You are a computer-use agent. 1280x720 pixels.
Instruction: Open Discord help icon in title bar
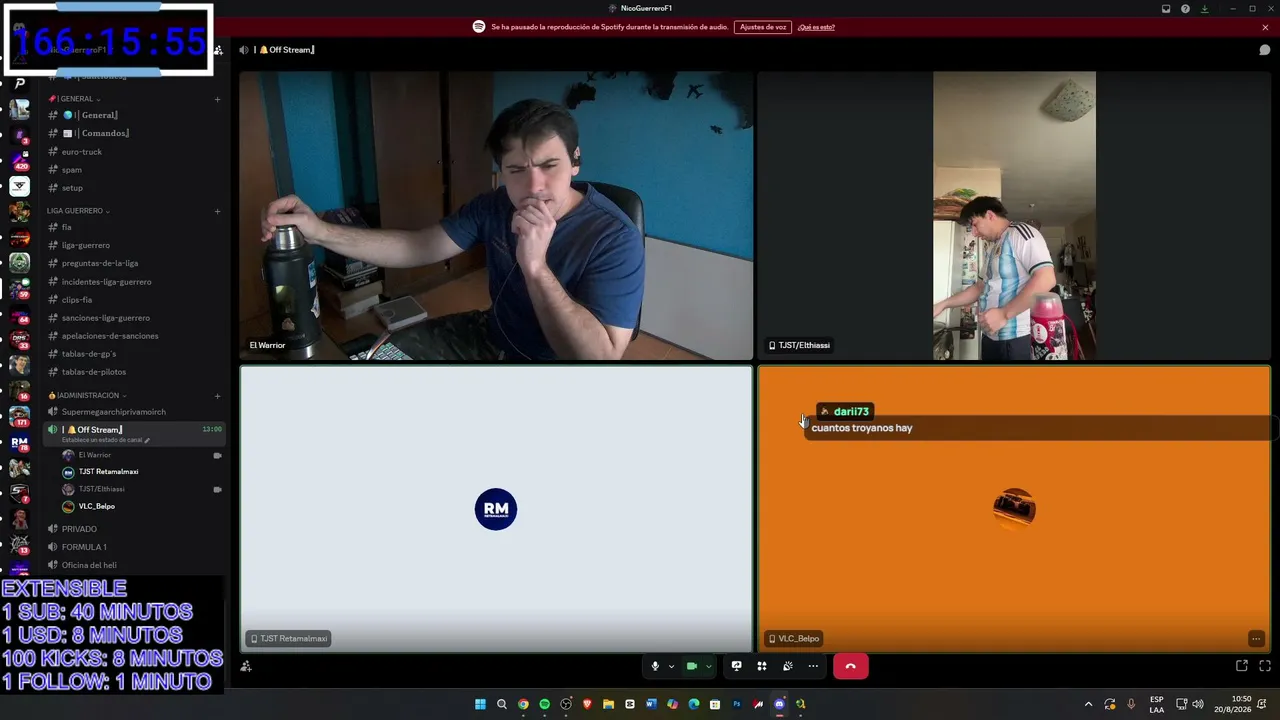[x=1185, y=9]
